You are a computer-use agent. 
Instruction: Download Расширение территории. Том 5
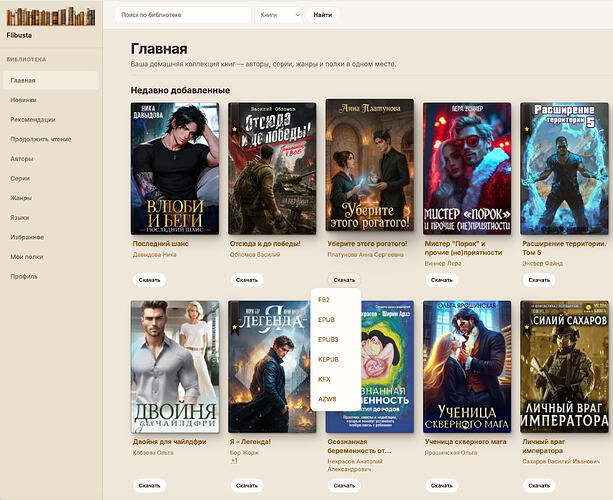[x=539, y=280]
